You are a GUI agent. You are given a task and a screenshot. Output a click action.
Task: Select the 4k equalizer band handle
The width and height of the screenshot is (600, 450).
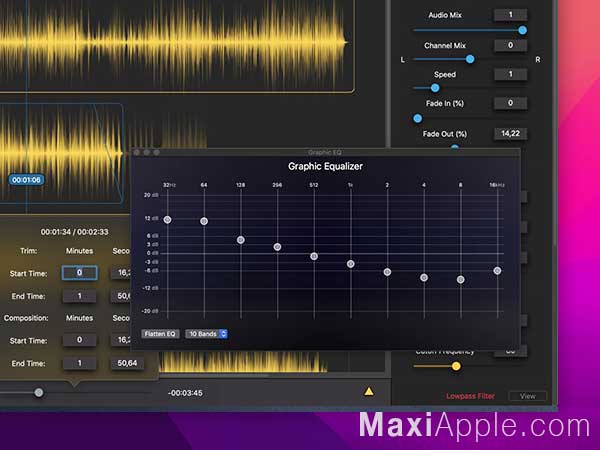[x=424, y=277]
